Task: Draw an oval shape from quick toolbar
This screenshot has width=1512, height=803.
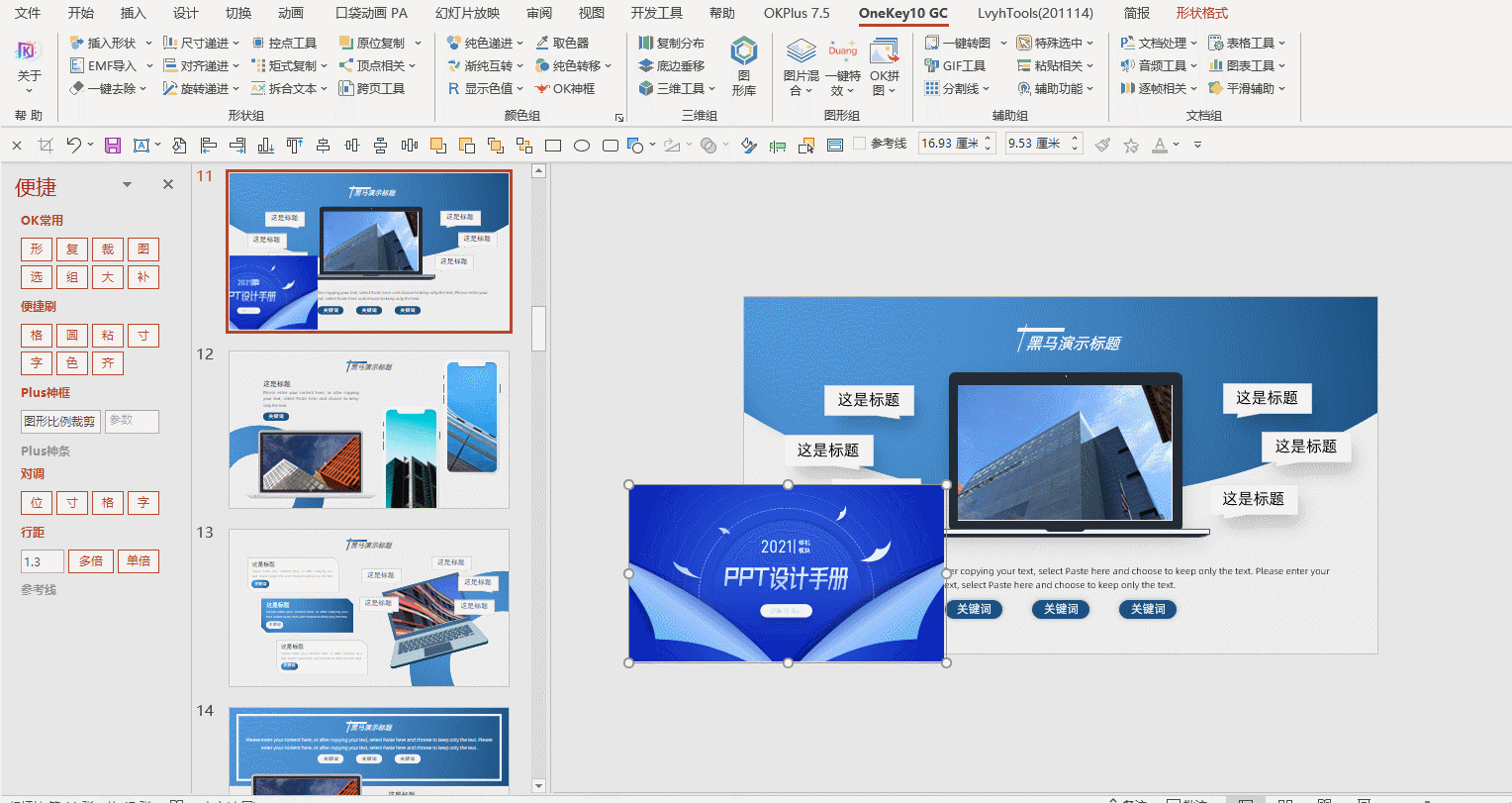Action: (582, 146)
